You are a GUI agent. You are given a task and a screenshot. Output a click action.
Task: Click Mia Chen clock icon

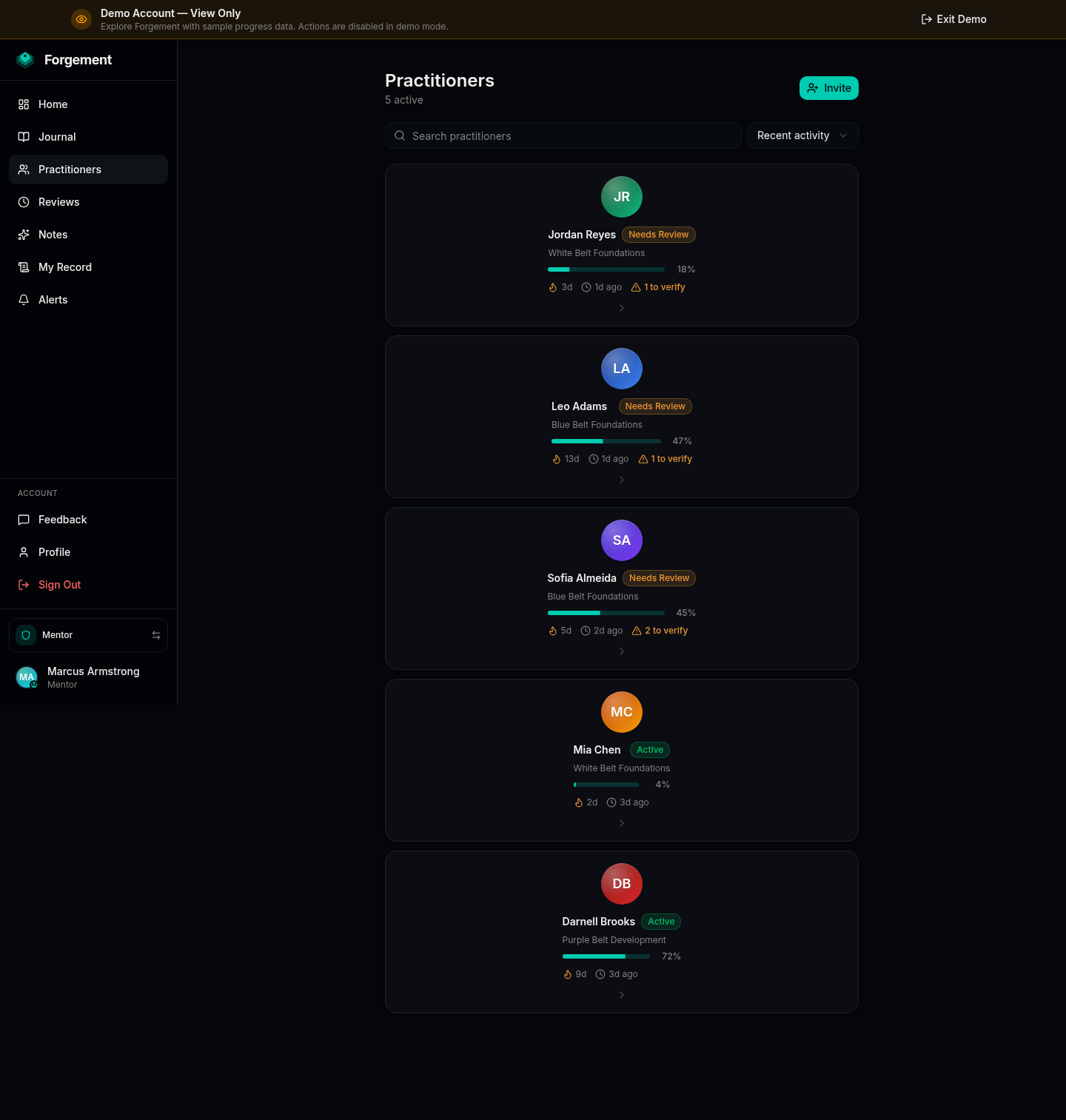coord(611,802)
